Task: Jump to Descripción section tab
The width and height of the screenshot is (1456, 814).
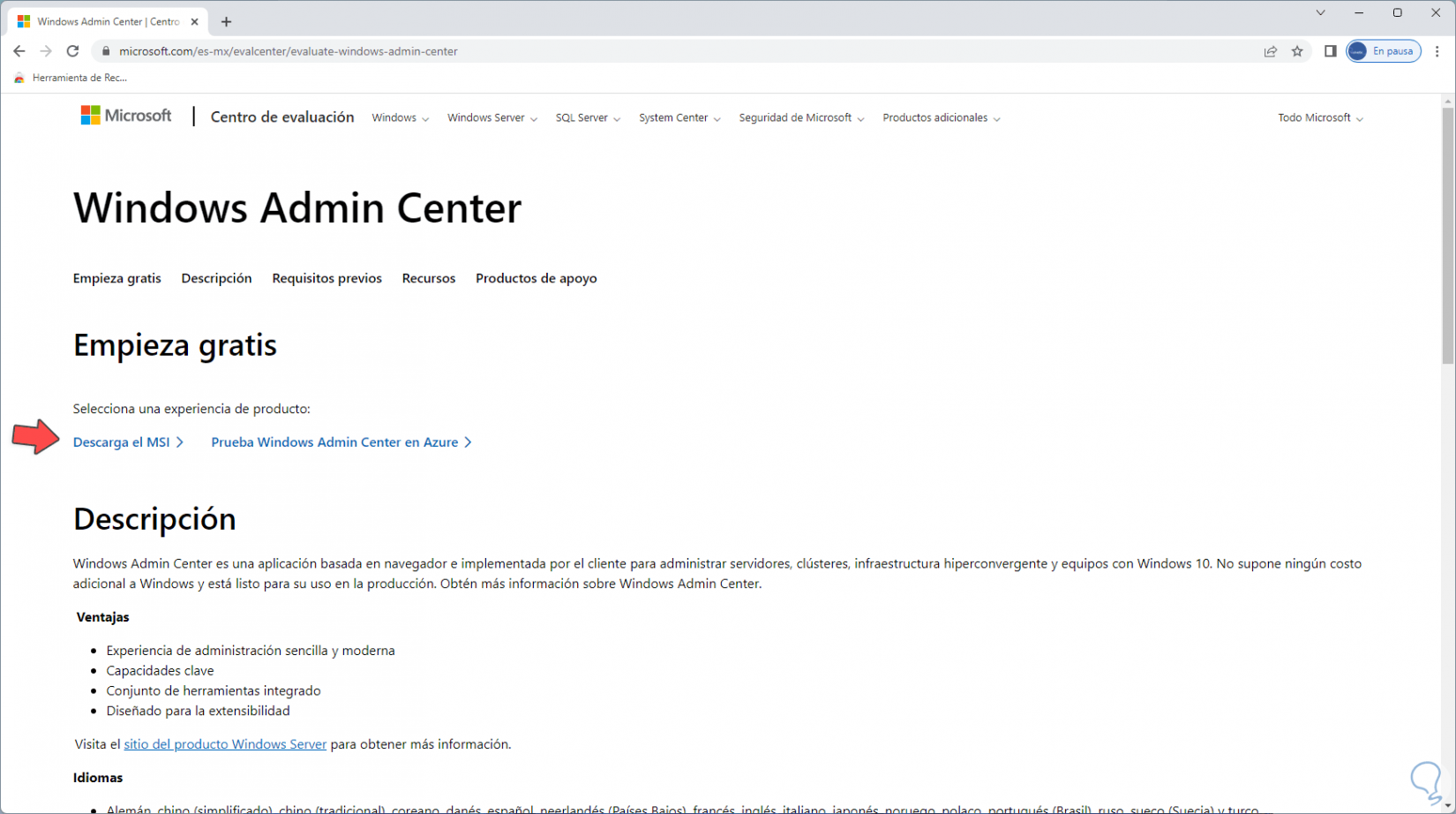Action: tap(216, 278)
